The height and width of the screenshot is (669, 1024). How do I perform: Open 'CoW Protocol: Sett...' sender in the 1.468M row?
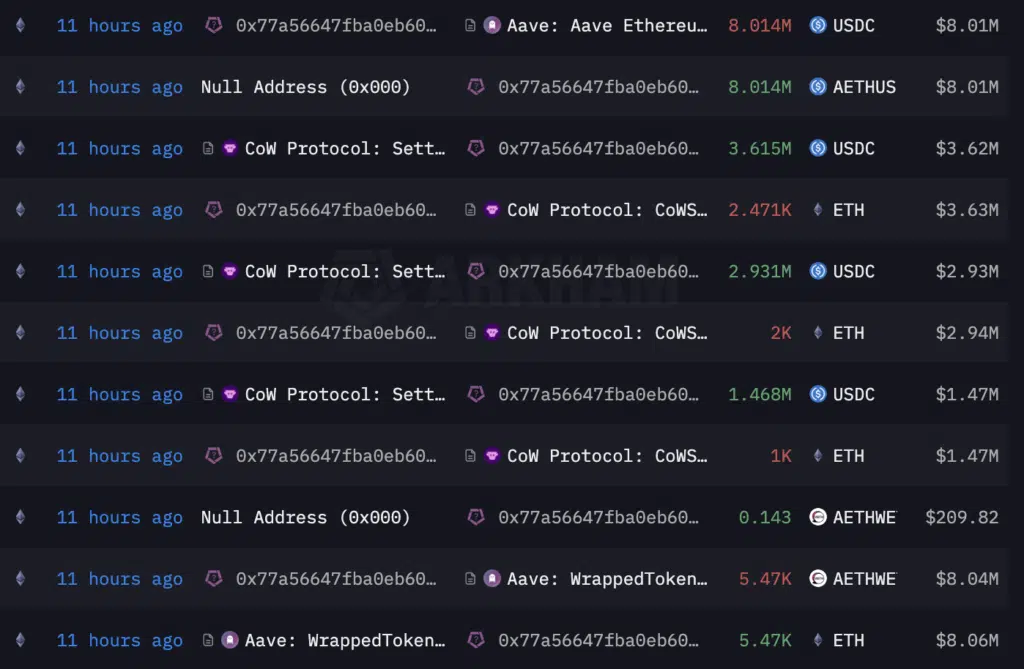point(345,395)
